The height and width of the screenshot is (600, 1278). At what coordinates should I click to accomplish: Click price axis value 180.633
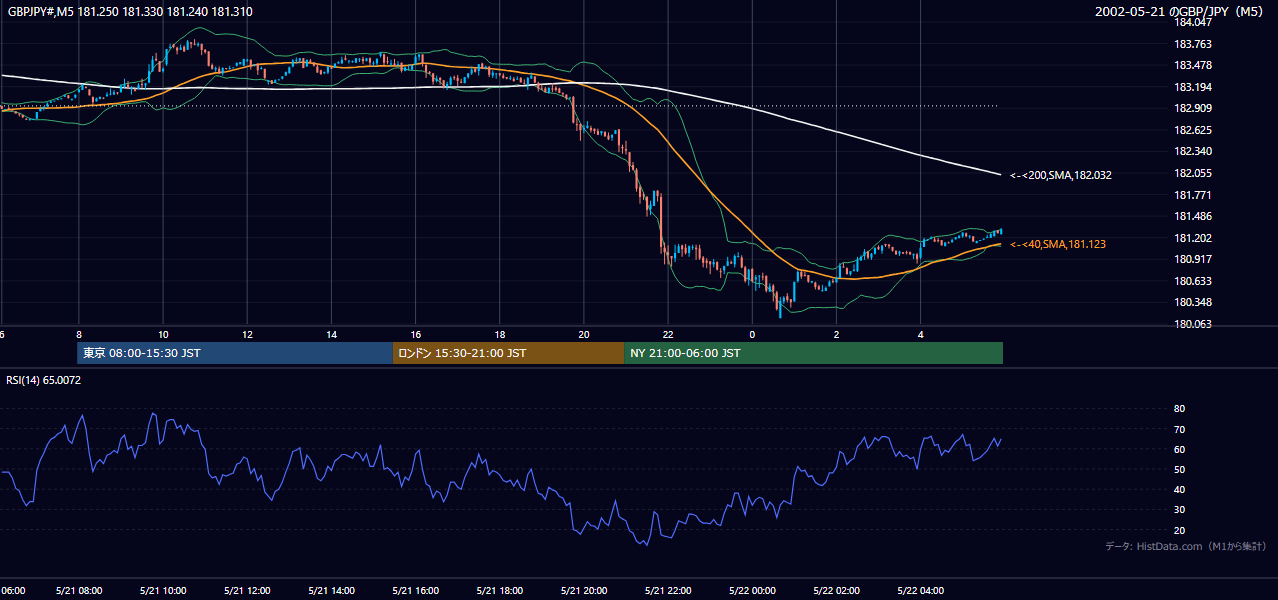tap(1192, 281)
